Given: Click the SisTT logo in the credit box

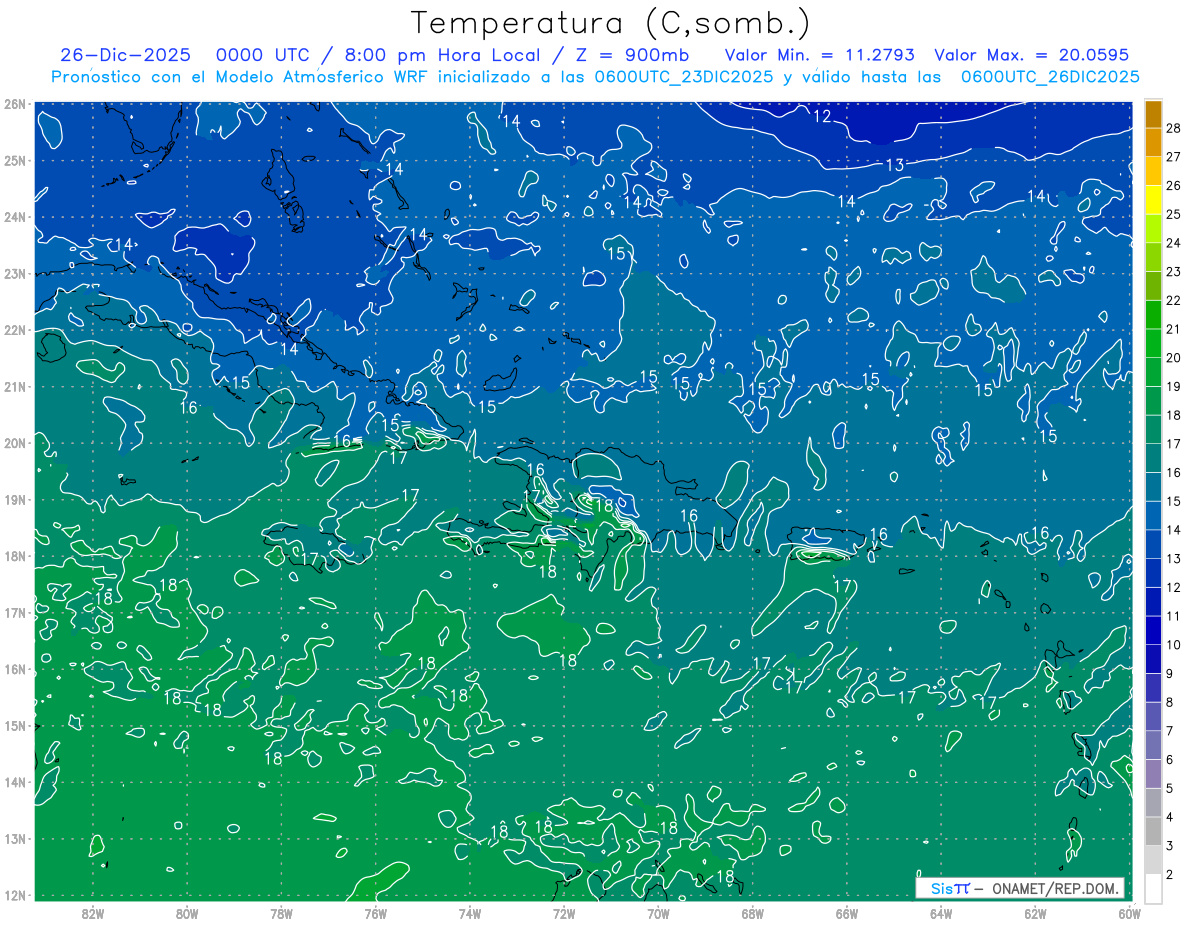Looking at the screenshot, I should click(950, 888).
